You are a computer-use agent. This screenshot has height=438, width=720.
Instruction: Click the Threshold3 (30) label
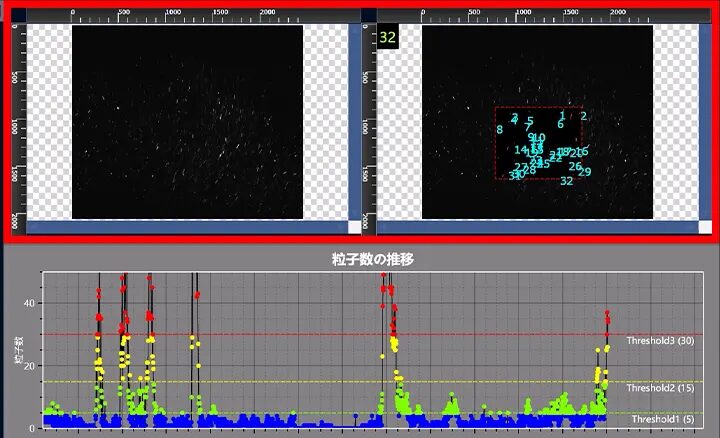[x=660, y=341]
